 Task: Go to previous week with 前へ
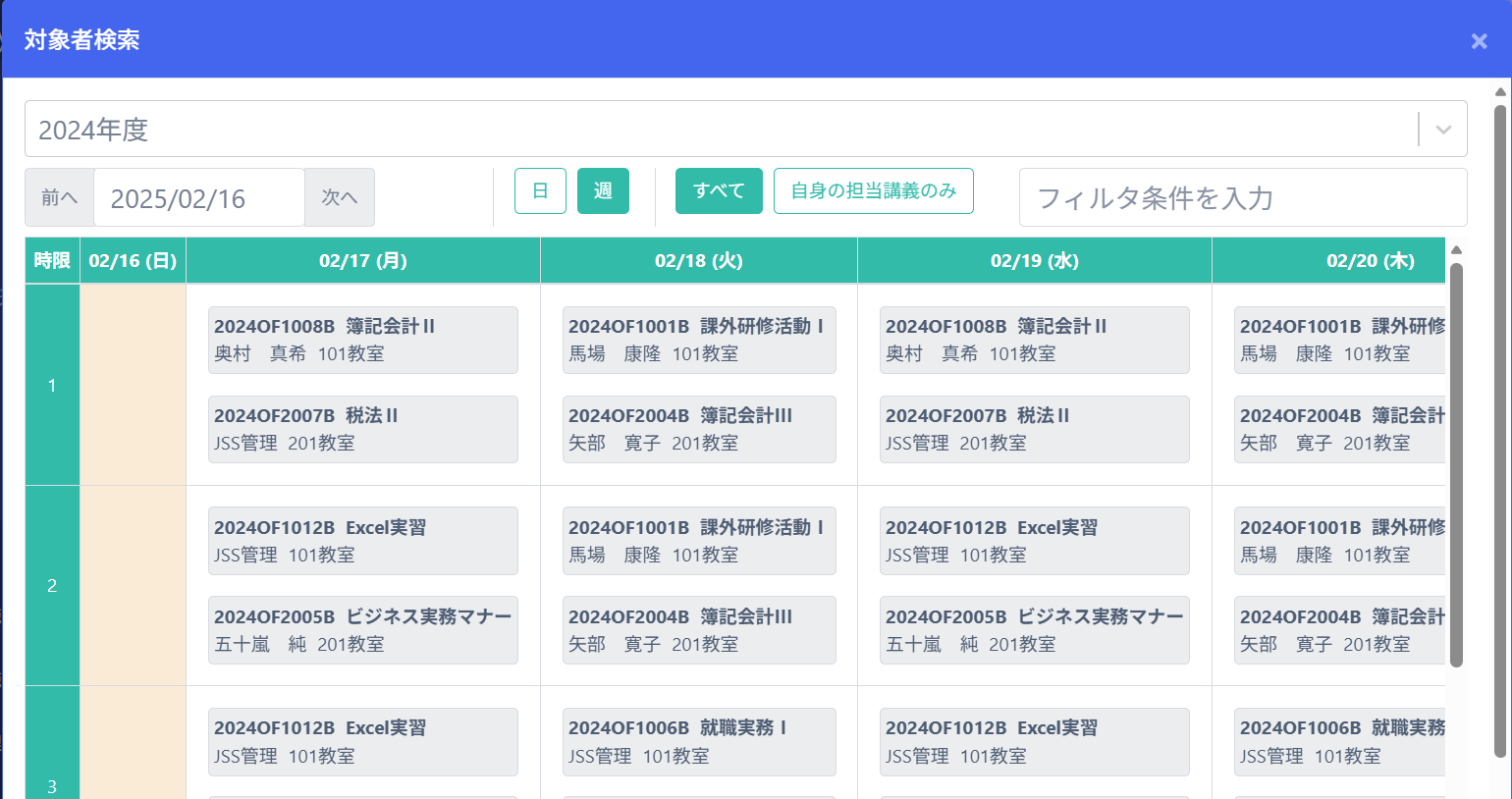pos(59,197)
